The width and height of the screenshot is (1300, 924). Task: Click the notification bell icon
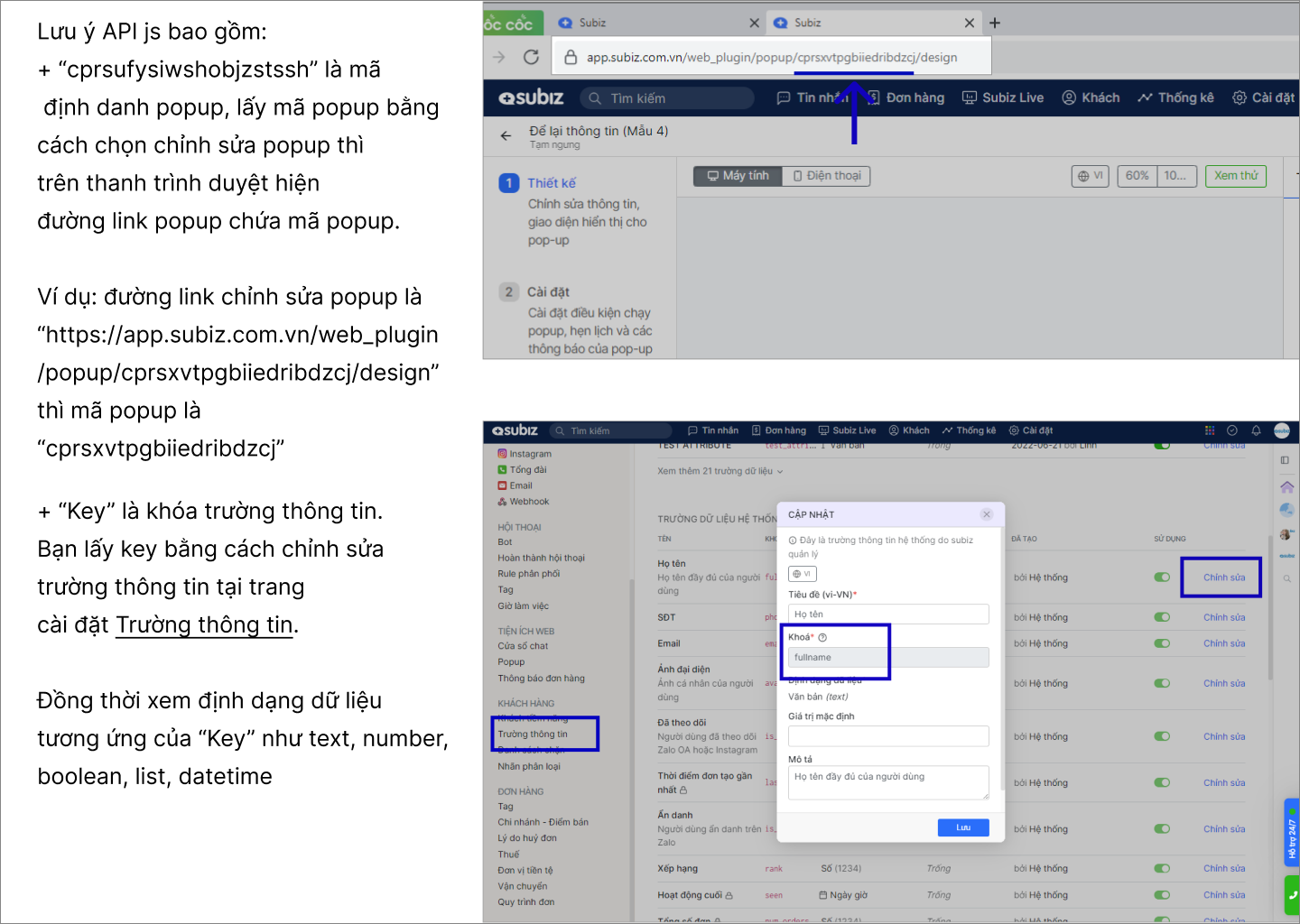click(1256, 430)
